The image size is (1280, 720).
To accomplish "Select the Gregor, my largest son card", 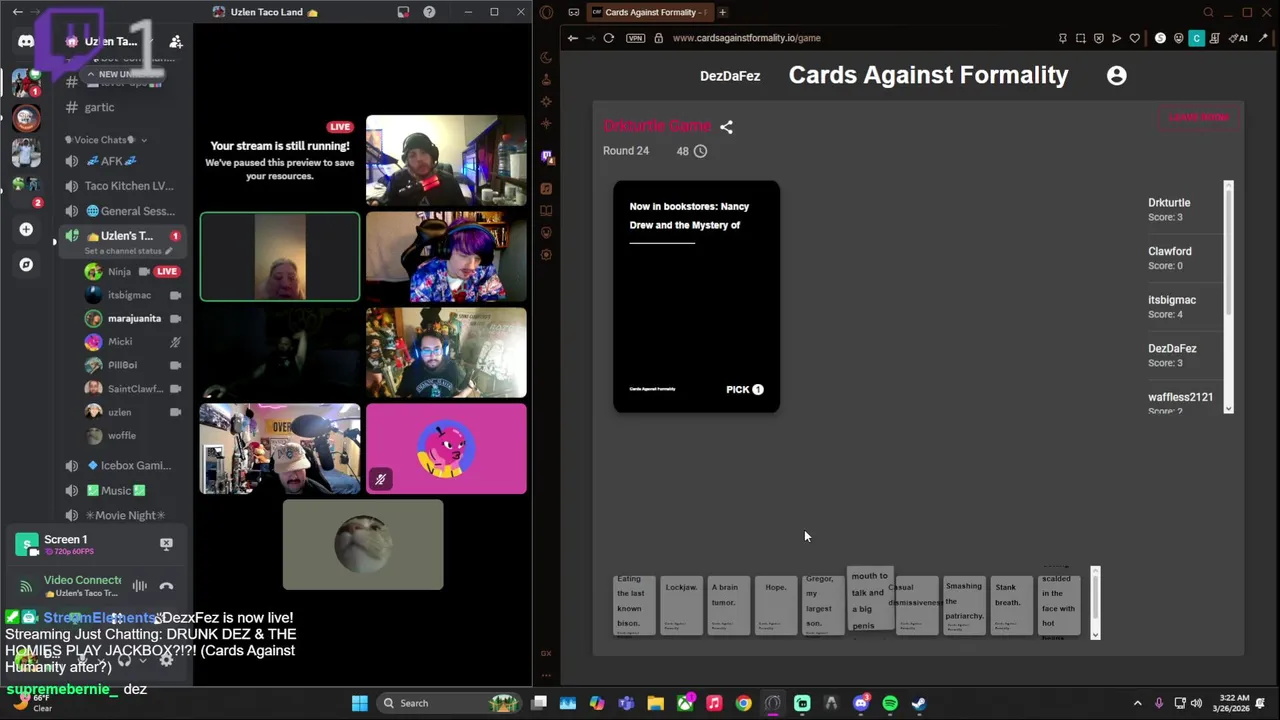I will pyautogui.click(x=823, y=604).
